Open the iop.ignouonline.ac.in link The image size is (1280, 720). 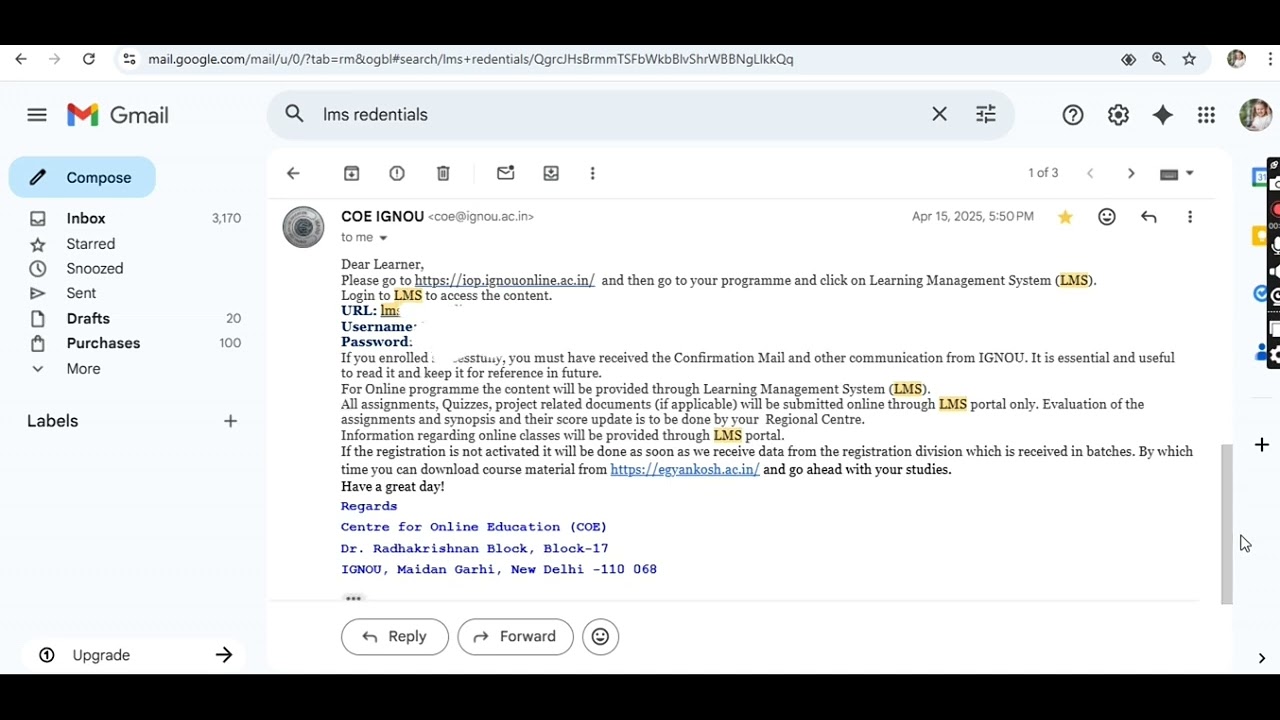pyautogui.click(x=505, y=280)
